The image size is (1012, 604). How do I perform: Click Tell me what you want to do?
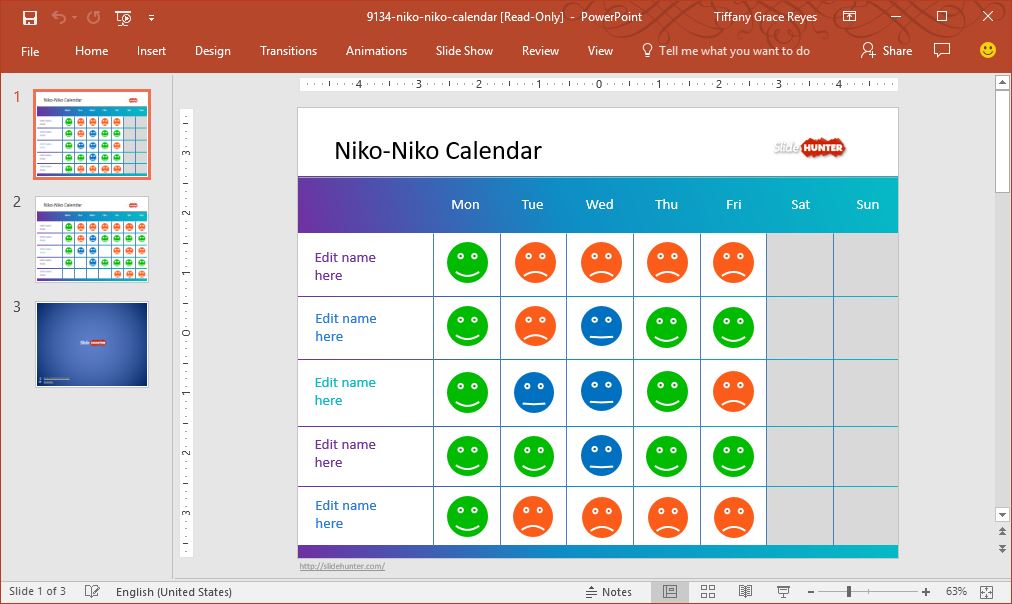[726, 51]
